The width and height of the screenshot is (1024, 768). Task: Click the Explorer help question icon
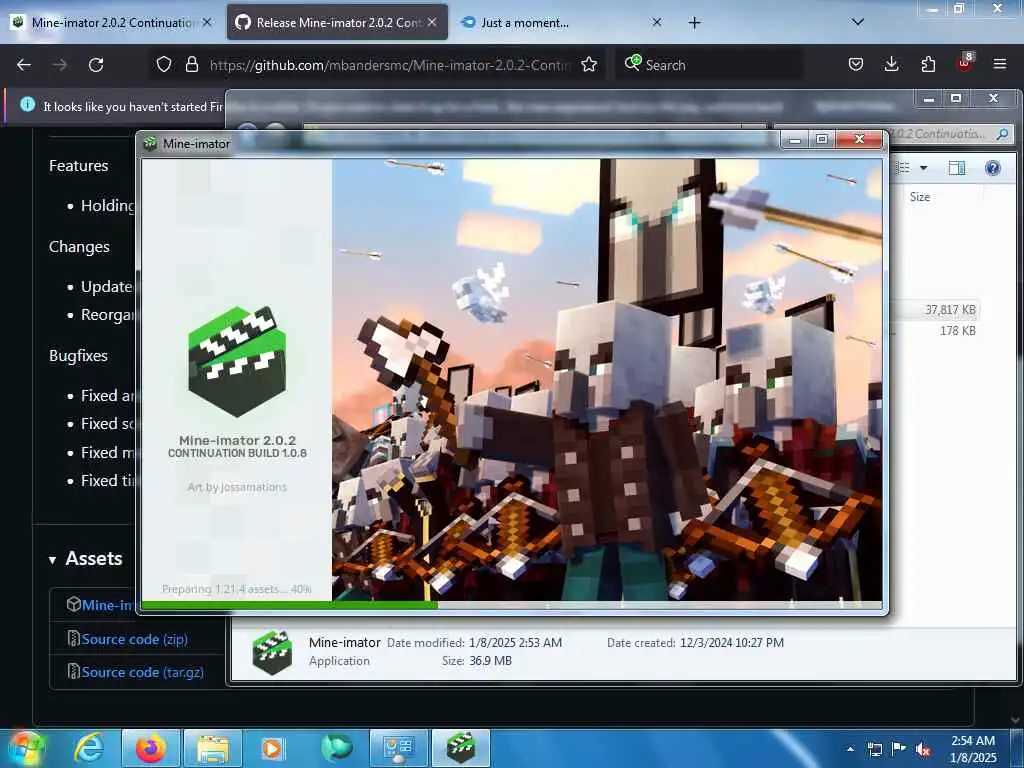pyautogui.click(x=993, y=168)
